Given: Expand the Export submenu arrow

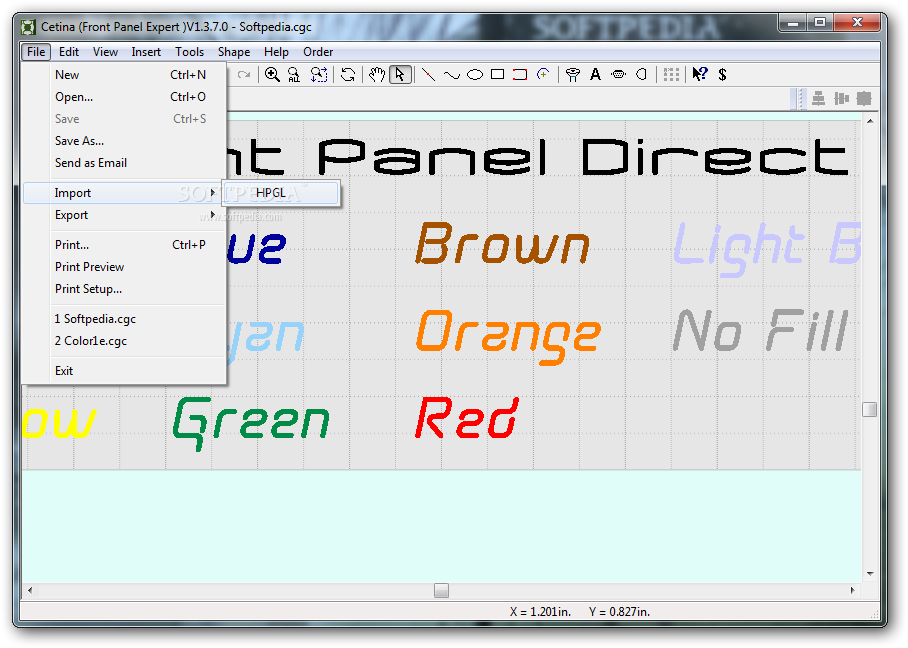Looking at the screenshot, I should pos(213,215).
